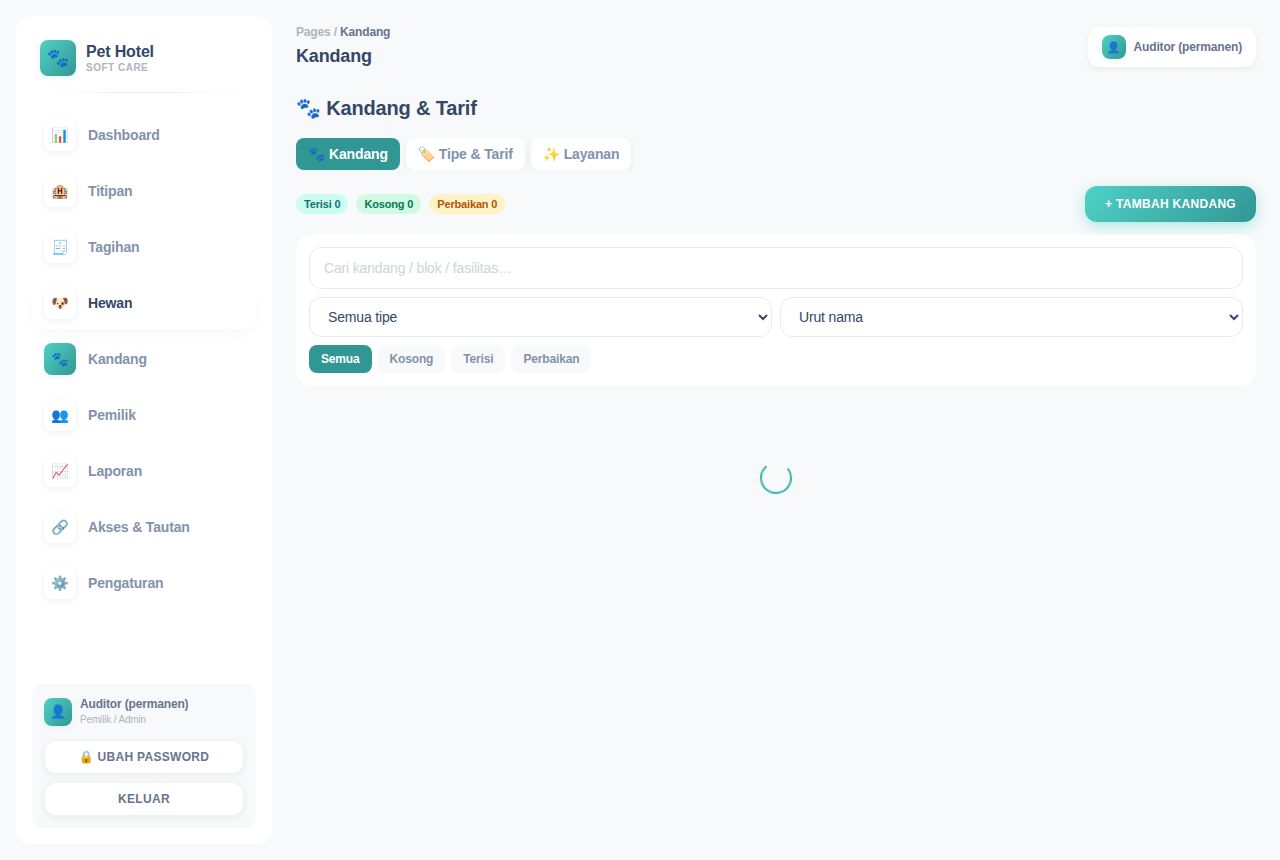Select the Tagihan receipt icon
This screenshot has width=1280, height=860.
[x=60, y=247]
